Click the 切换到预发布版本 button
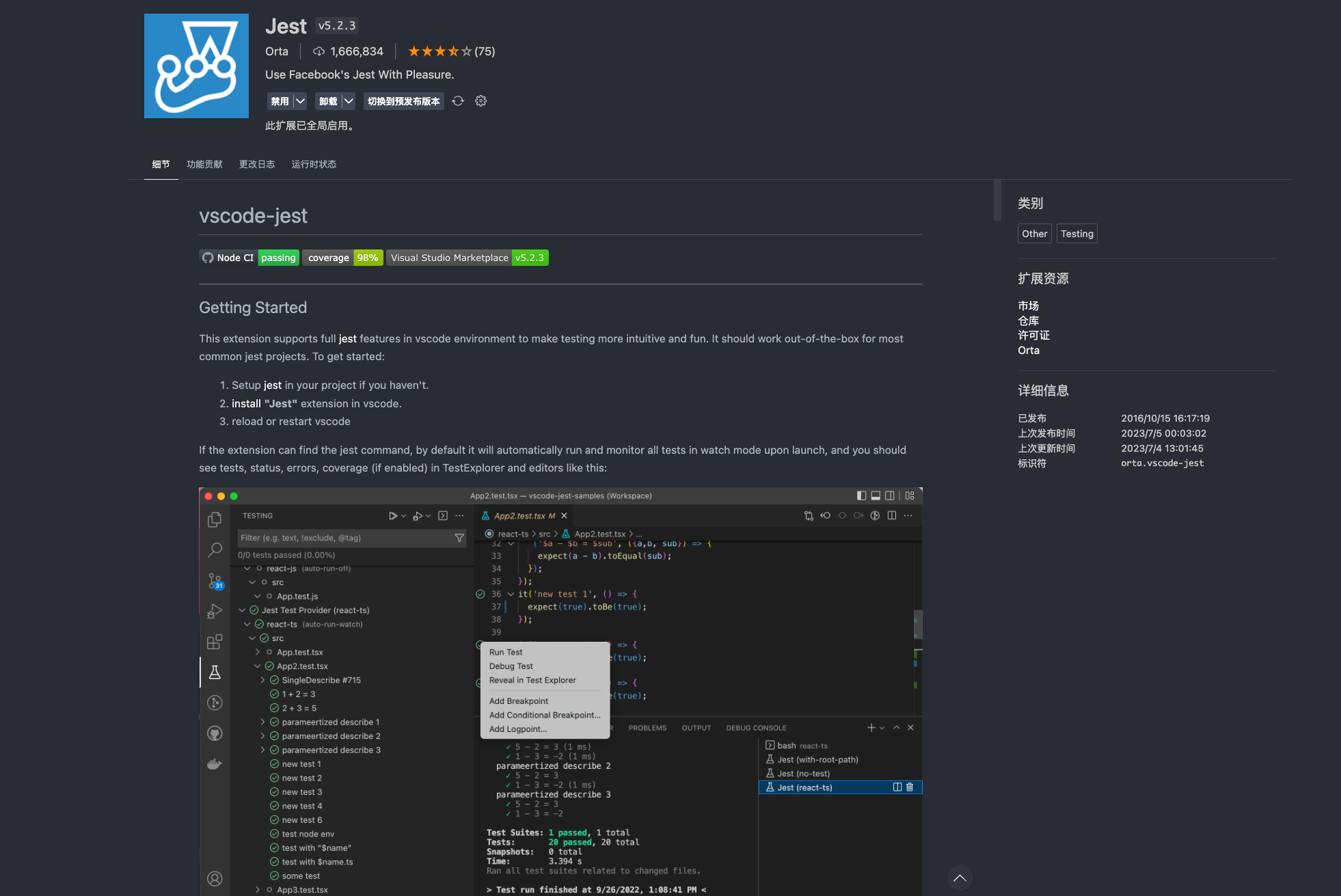Image resolution: width=1341 pixels, height=896 pixels. [x=404, y=100]
